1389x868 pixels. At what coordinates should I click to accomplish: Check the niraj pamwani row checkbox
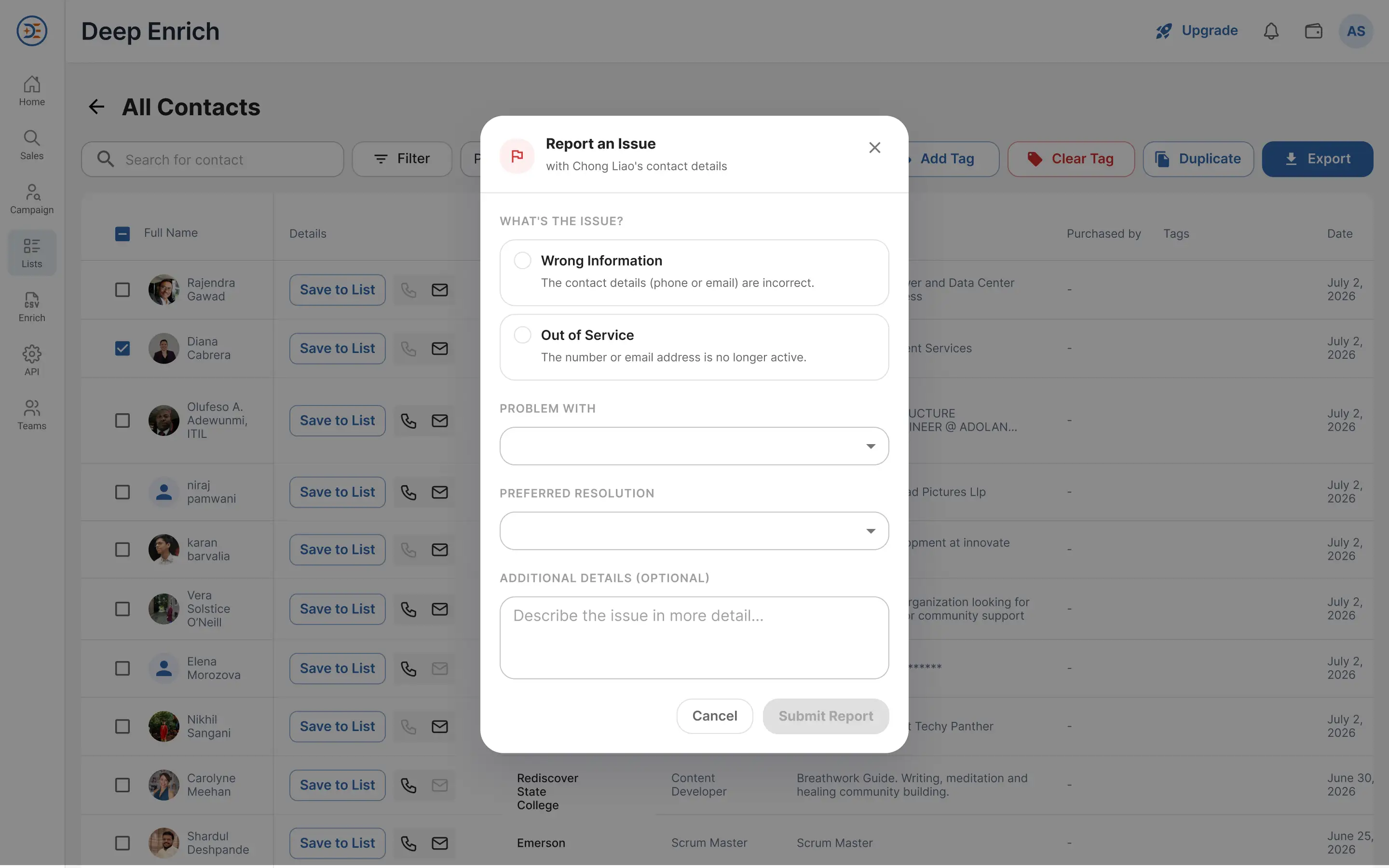(122, 492)
